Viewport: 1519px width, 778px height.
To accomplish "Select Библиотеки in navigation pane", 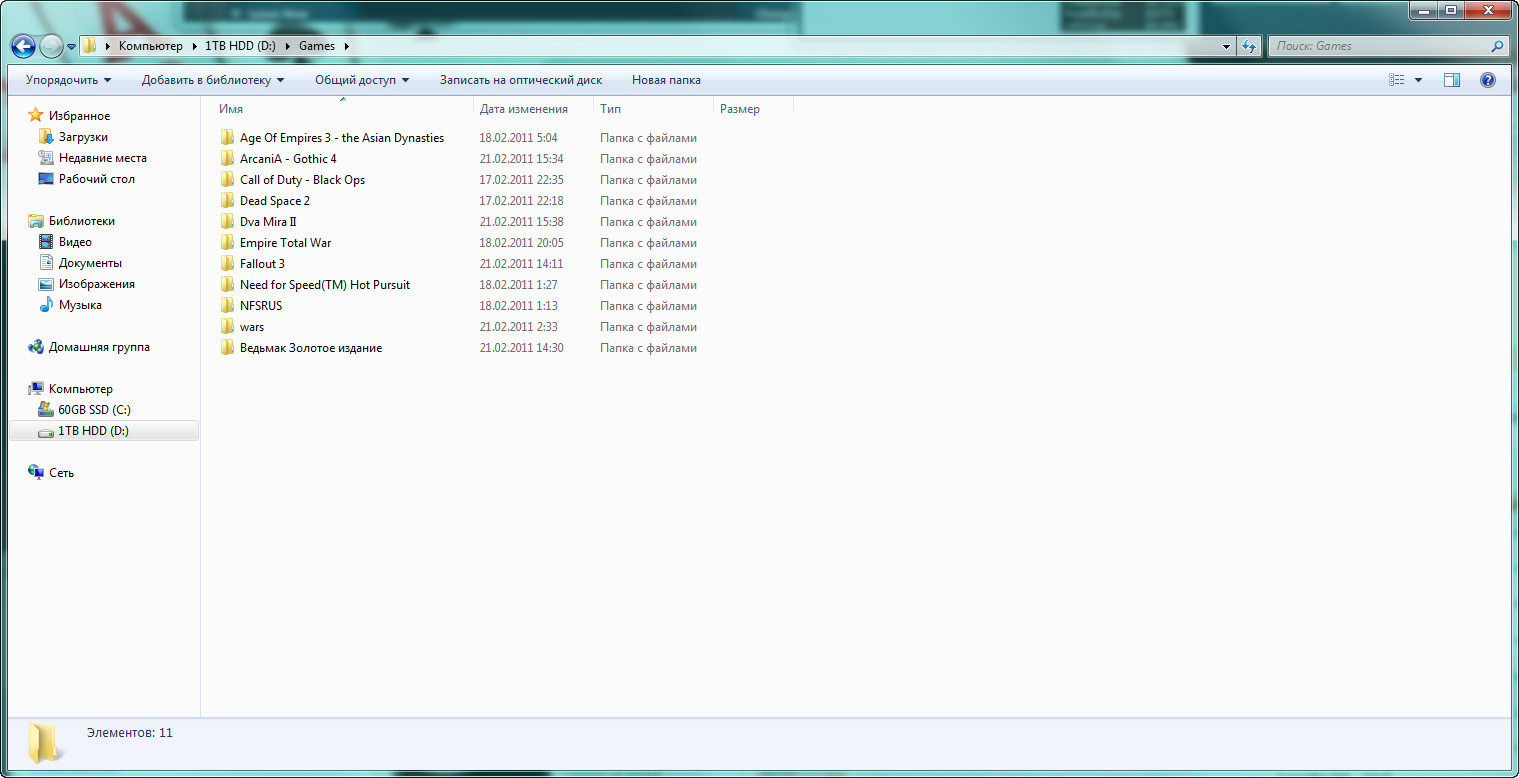I will [x=81, y=221].
